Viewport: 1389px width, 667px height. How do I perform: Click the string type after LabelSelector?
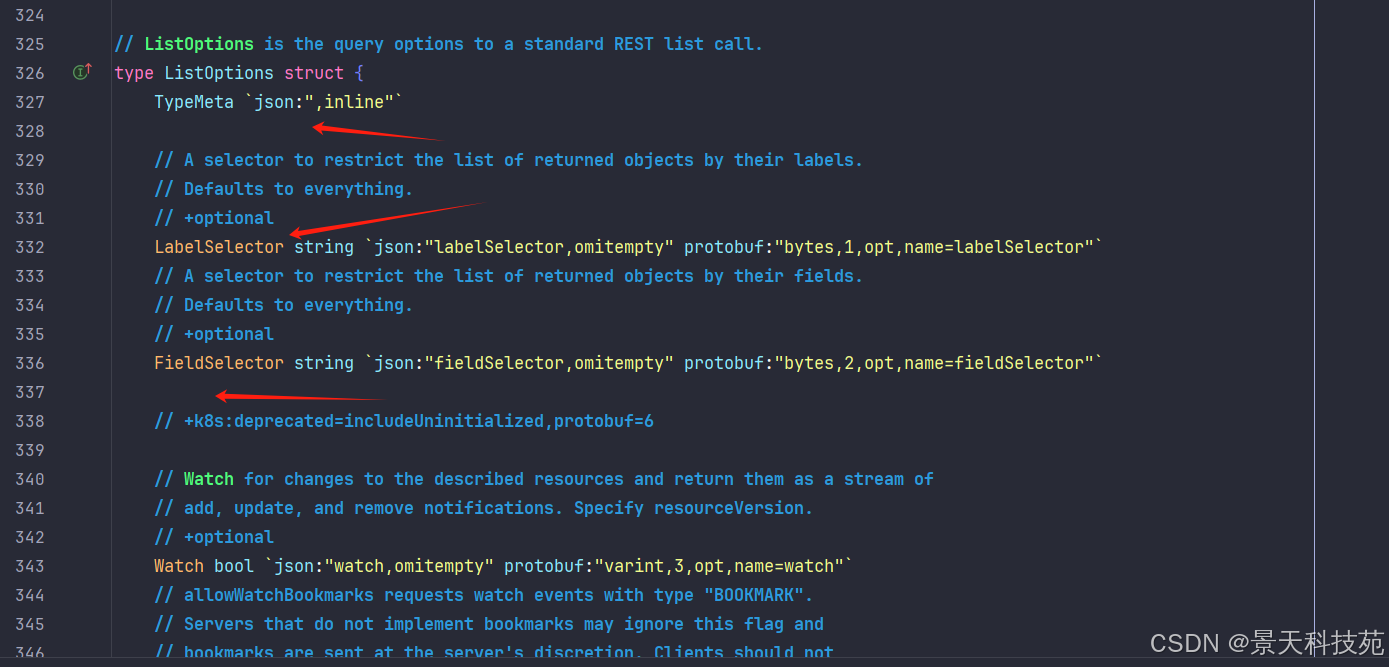tap(323, 247)
